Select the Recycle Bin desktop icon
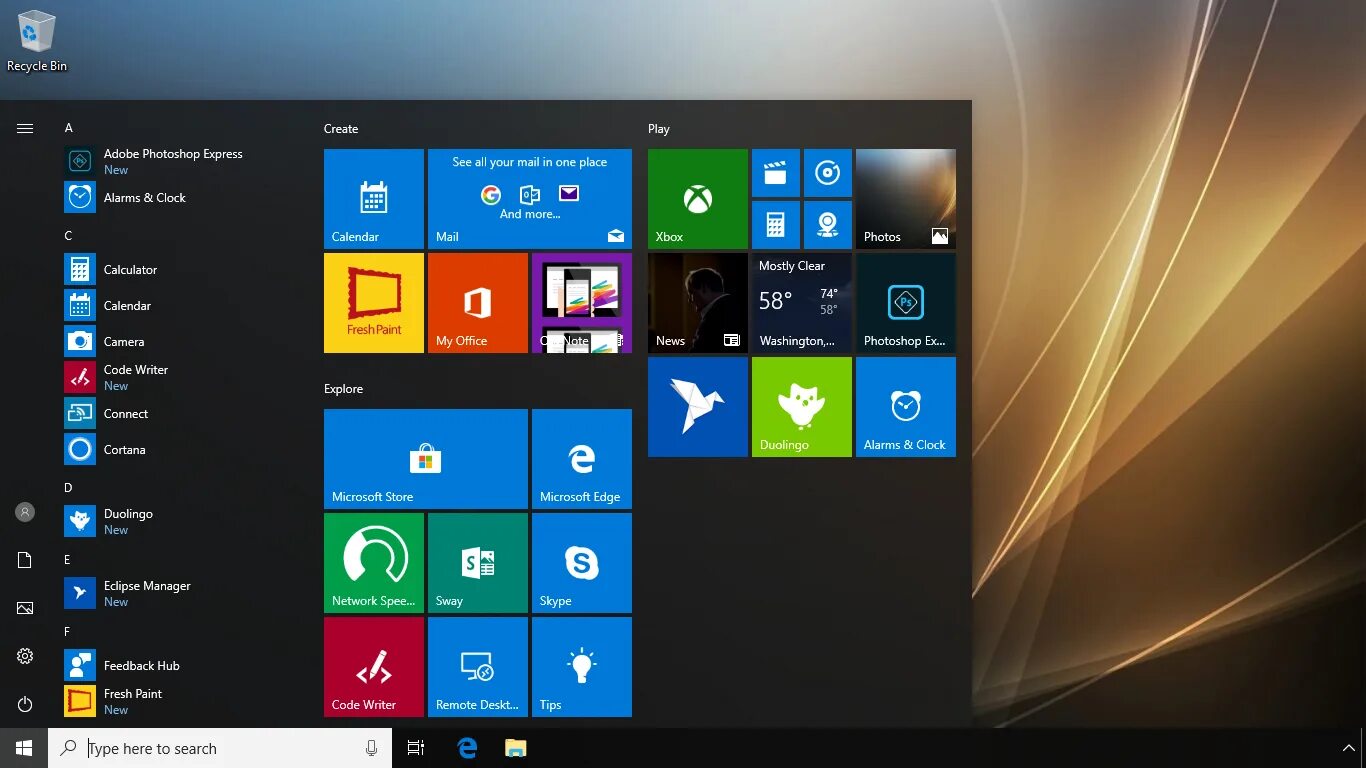This screenshot has height=768, width=1366. click(x=37, y=41)
